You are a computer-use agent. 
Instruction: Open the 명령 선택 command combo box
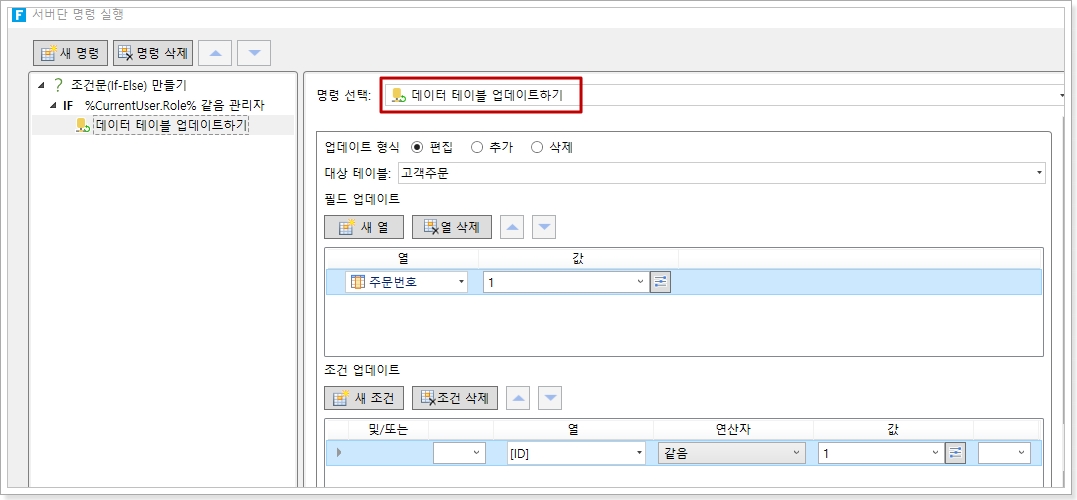(720, 95)
